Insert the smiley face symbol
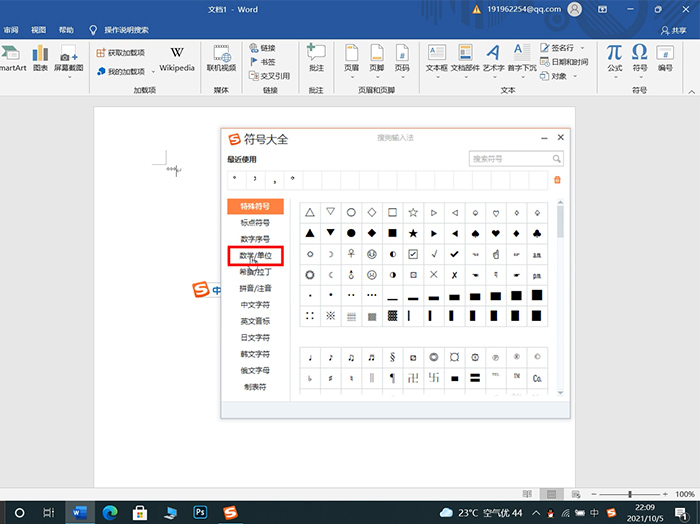The width and height of the screenshot is (700, 524). [371, 254]
